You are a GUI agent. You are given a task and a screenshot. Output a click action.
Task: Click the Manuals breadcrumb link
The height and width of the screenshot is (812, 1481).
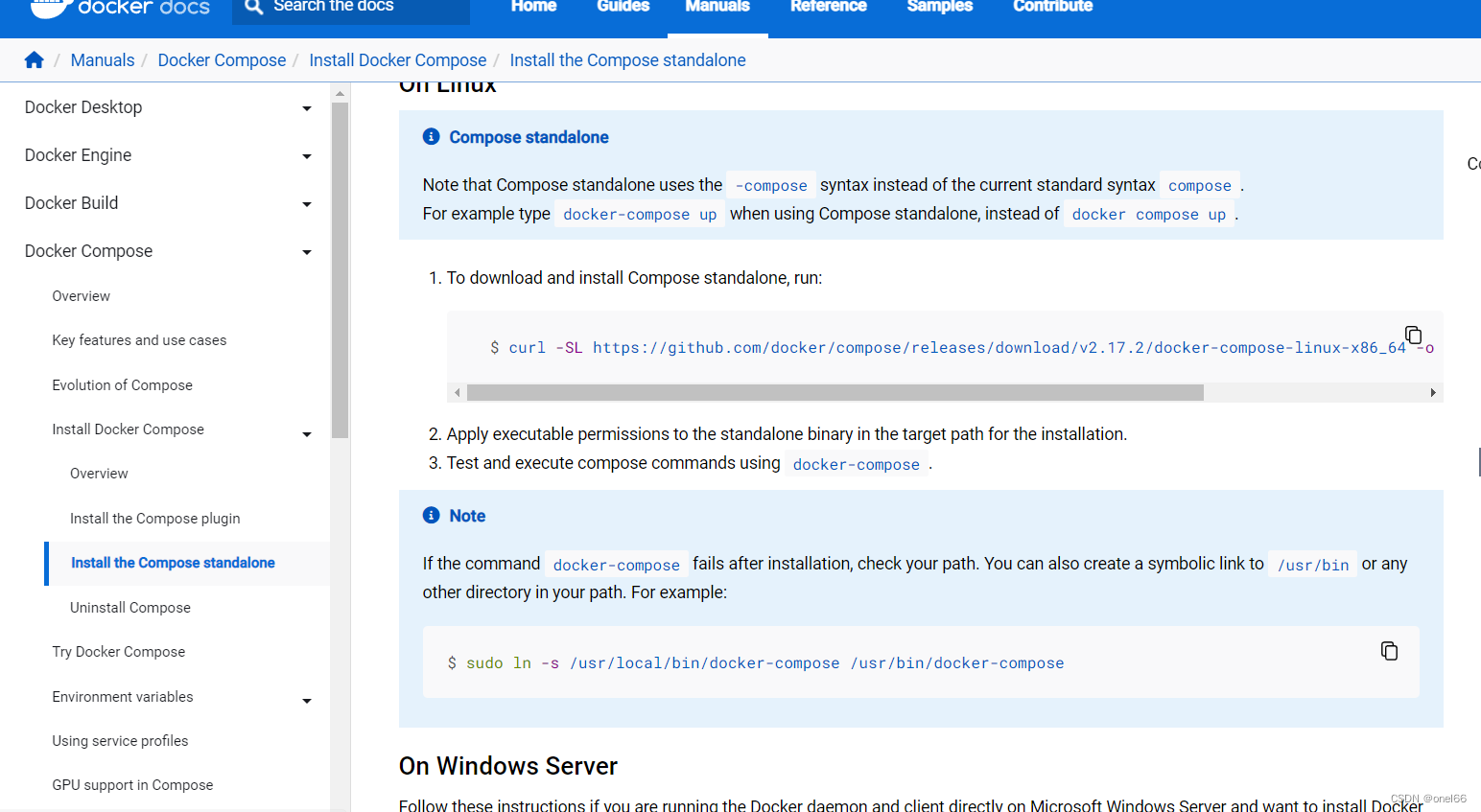click(x=103, y=60)
